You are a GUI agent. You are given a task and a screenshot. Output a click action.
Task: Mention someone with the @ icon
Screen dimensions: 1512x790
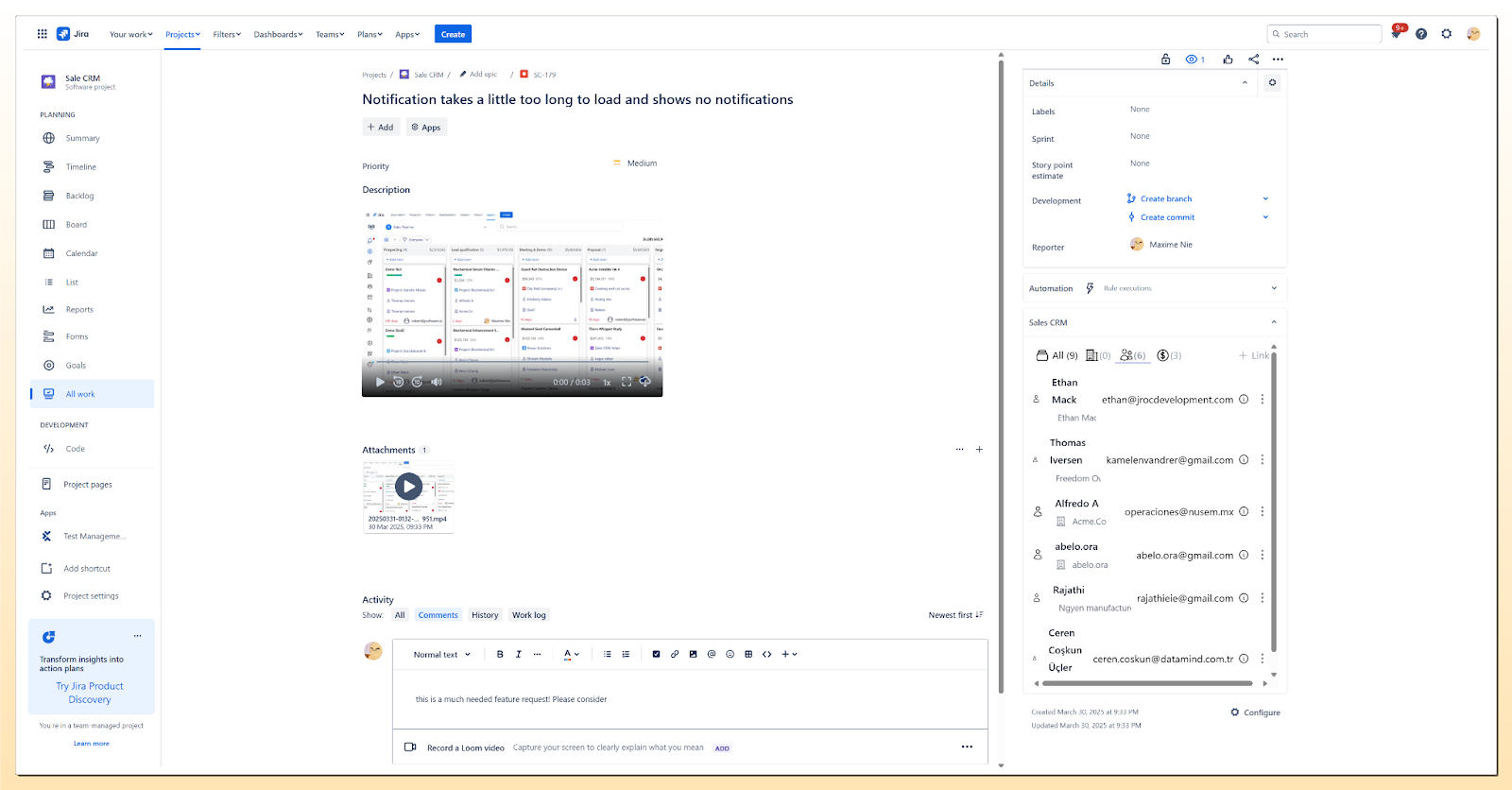point(712,654)
